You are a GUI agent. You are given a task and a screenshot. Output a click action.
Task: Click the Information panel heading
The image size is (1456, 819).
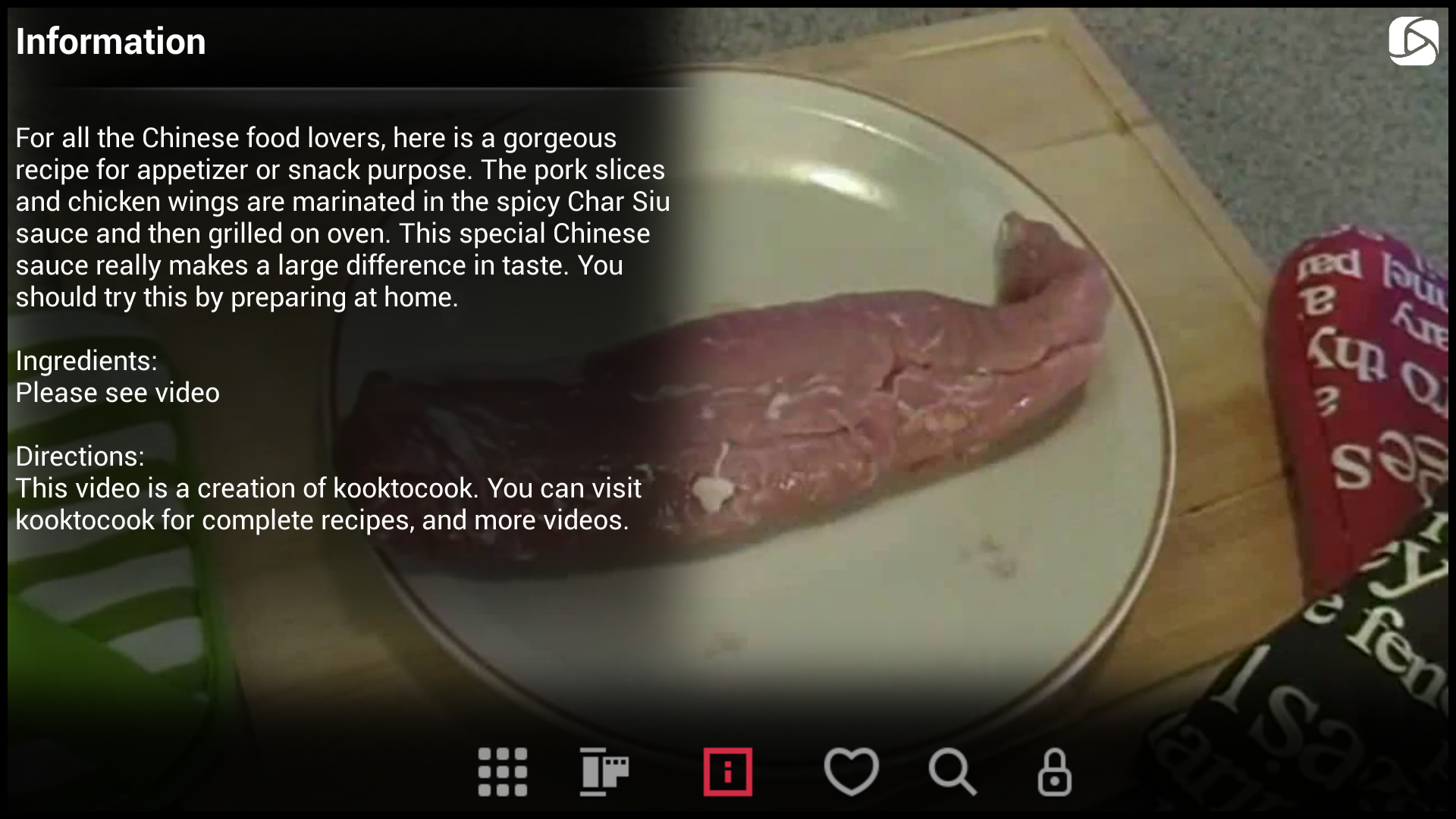coord(111,41)
